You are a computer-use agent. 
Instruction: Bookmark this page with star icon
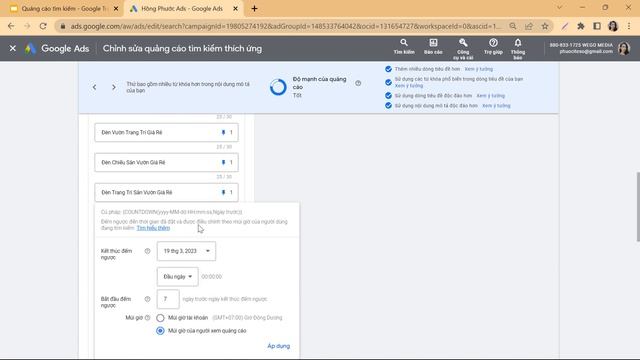click(544, 26)
